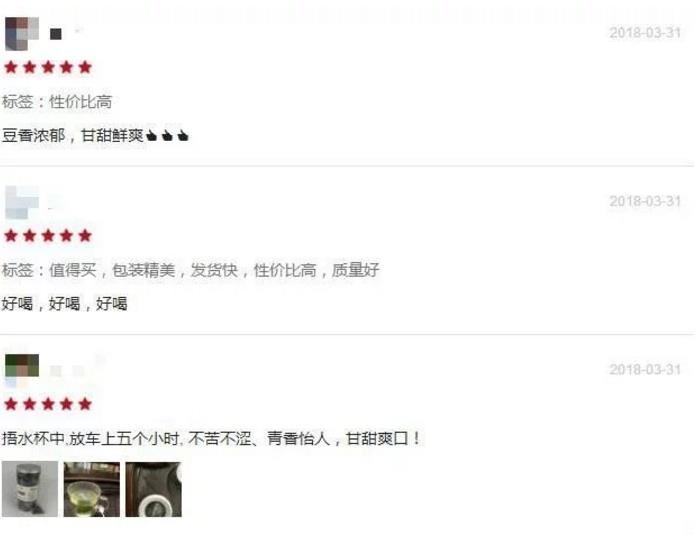Open the green tea glass cup photo
The height and width of the screenshot is (541, 699).
click(x=92, y=489)
